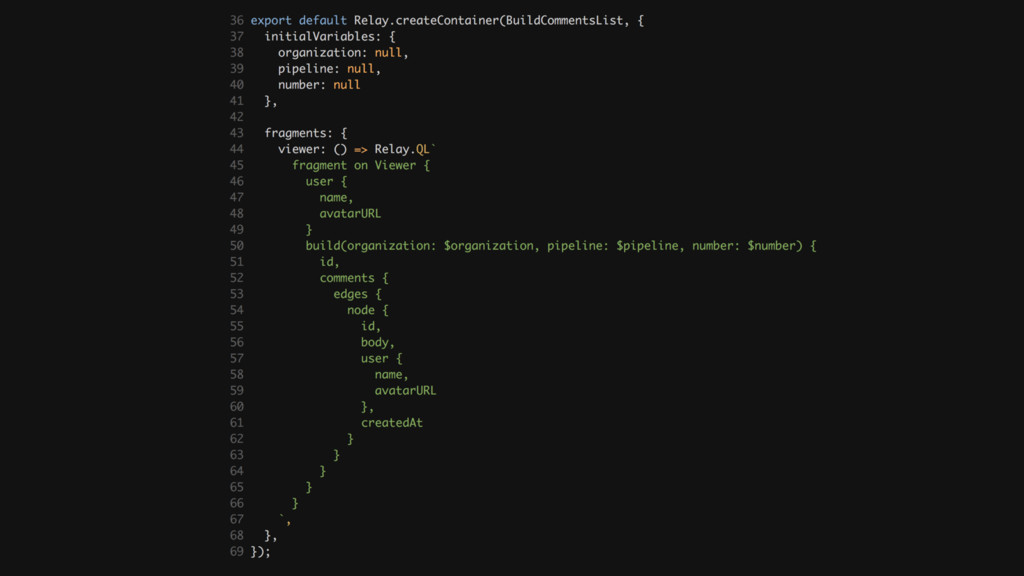Click line number 50 in the gutter
Image resolution: width=1024 pixels, height=576 pixels.
(x=236, y=246)
